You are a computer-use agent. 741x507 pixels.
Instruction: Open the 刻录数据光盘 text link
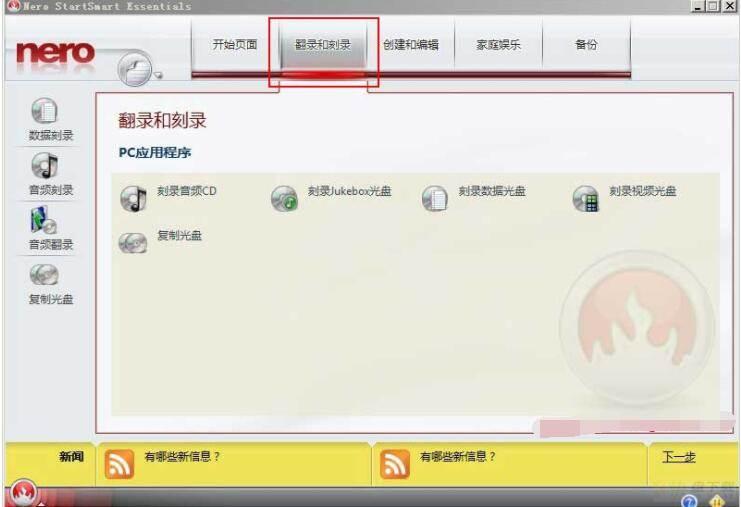pyautogui.click(x=492, y=191)
